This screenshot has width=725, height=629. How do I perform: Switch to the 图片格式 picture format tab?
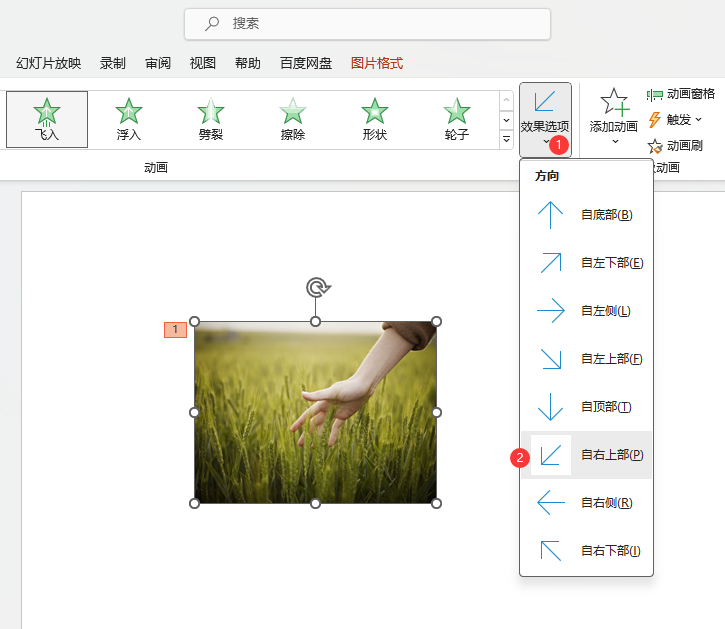click(x=377, y=63)
